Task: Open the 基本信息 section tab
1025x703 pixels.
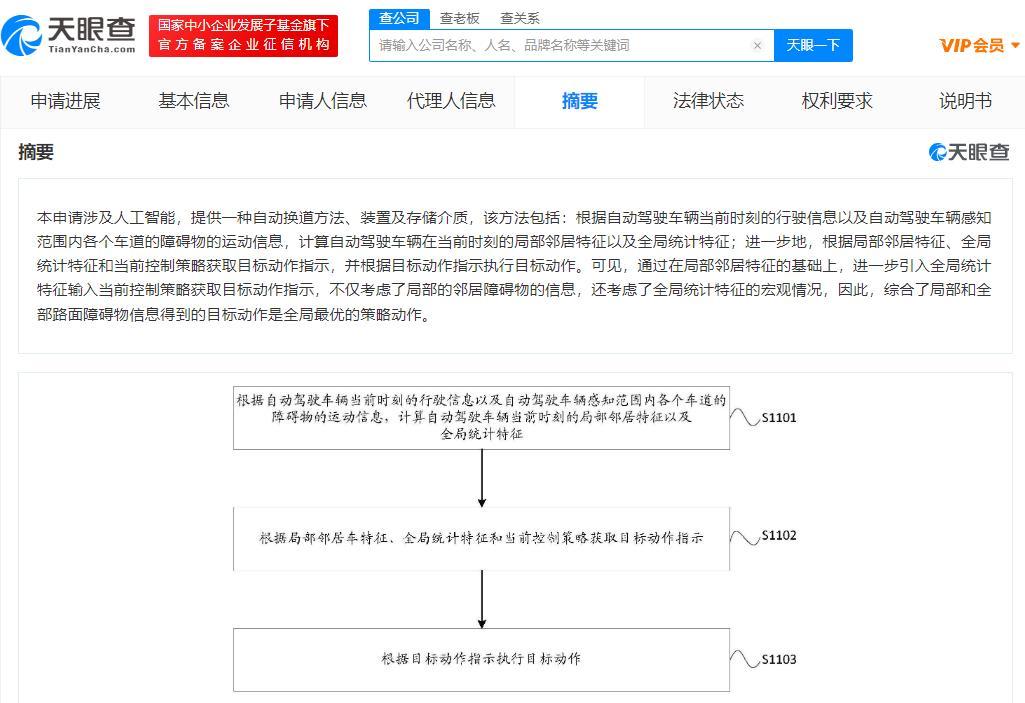Action: (x=193, y=101)
